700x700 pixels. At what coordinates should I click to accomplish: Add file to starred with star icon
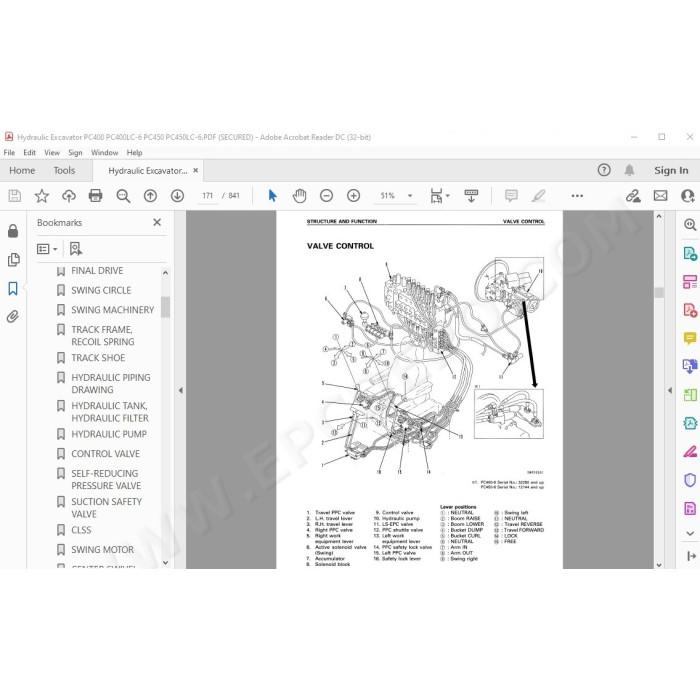(x=42, y=196)
